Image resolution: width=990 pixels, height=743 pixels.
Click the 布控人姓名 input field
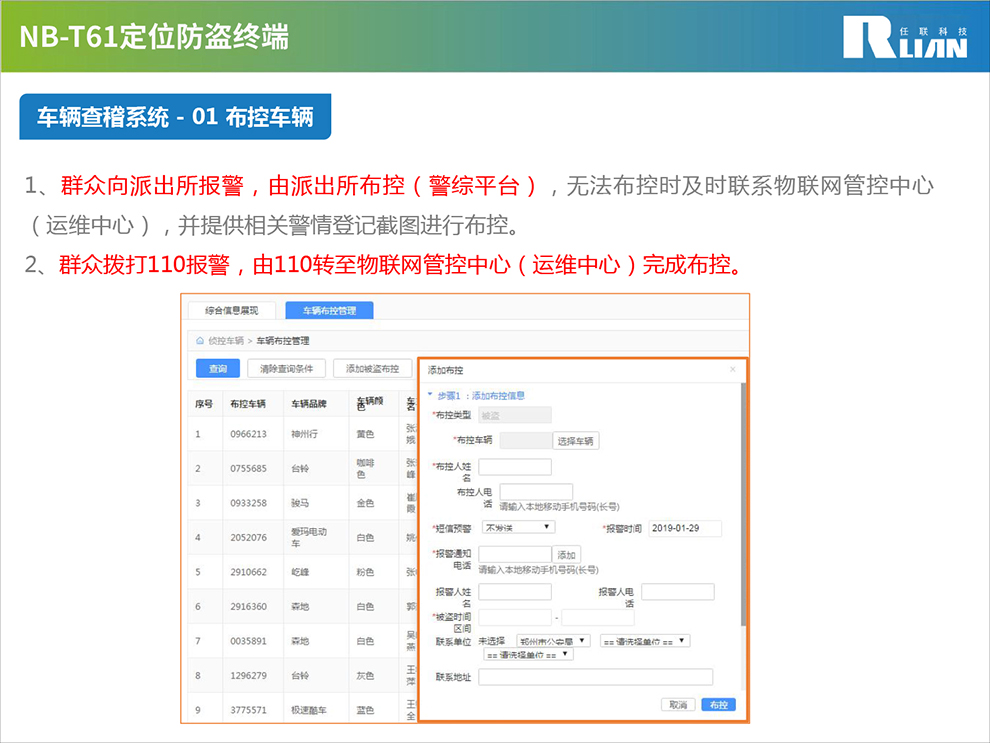515,467
